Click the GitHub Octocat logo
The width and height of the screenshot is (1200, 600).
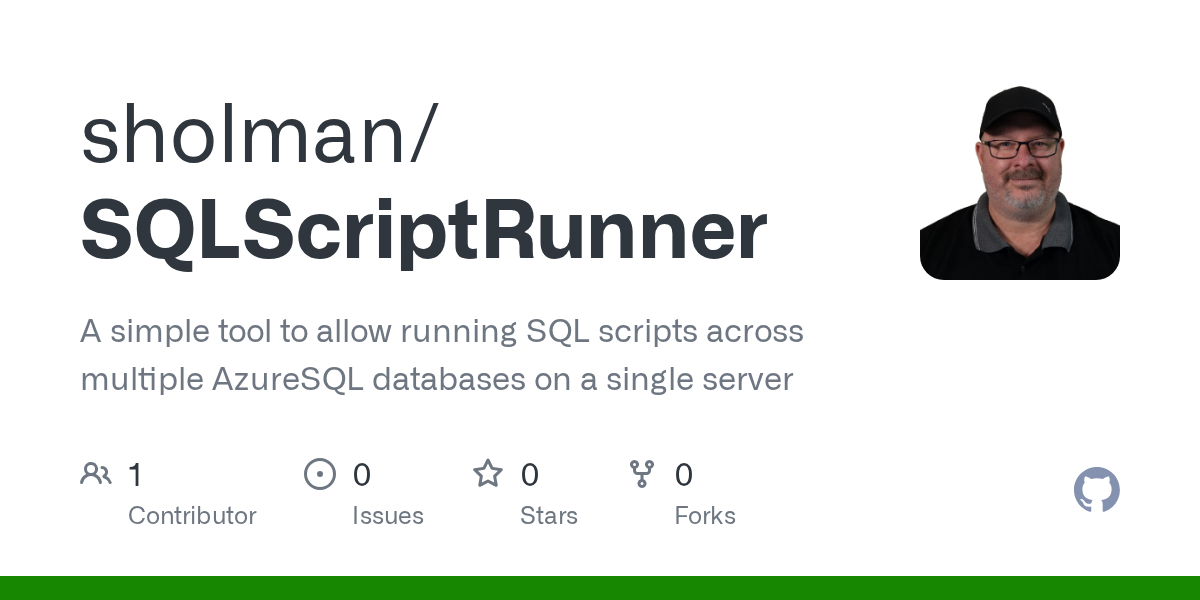[x=1096, y=490]
